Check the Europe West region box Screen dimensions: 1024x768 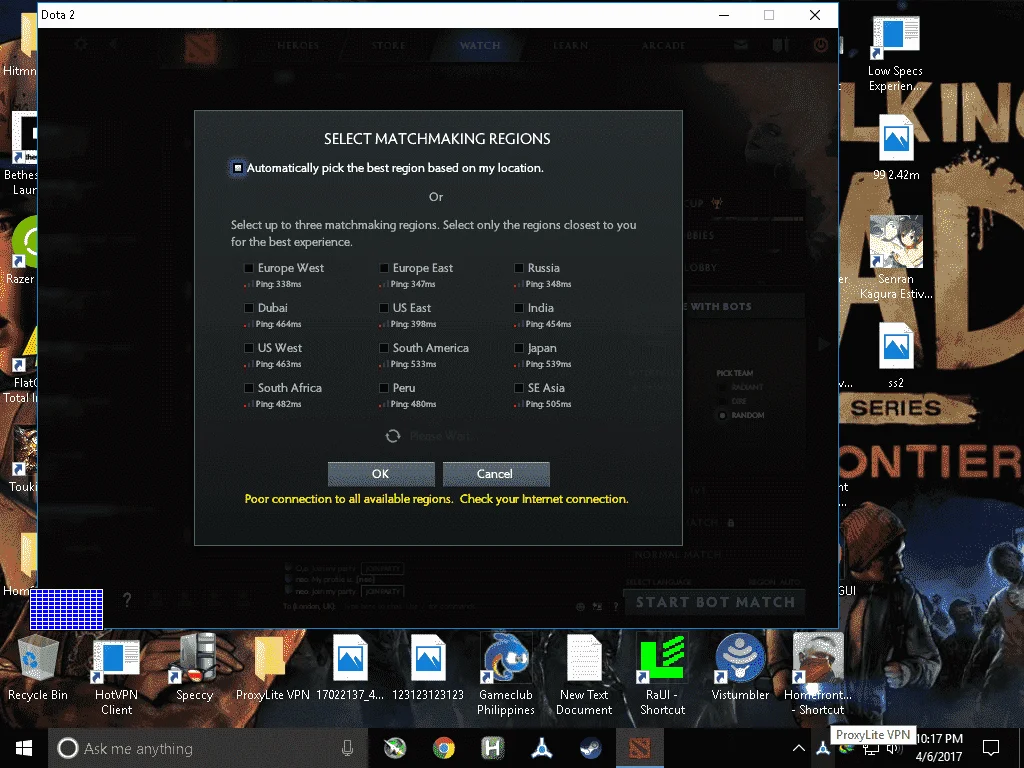249,268
